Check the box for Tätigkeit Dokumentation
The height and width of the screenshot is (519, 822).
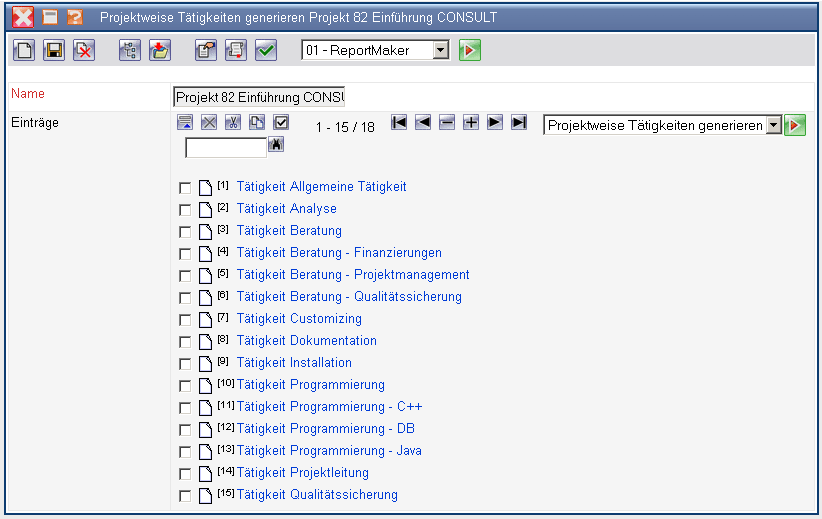pos(185,342)
